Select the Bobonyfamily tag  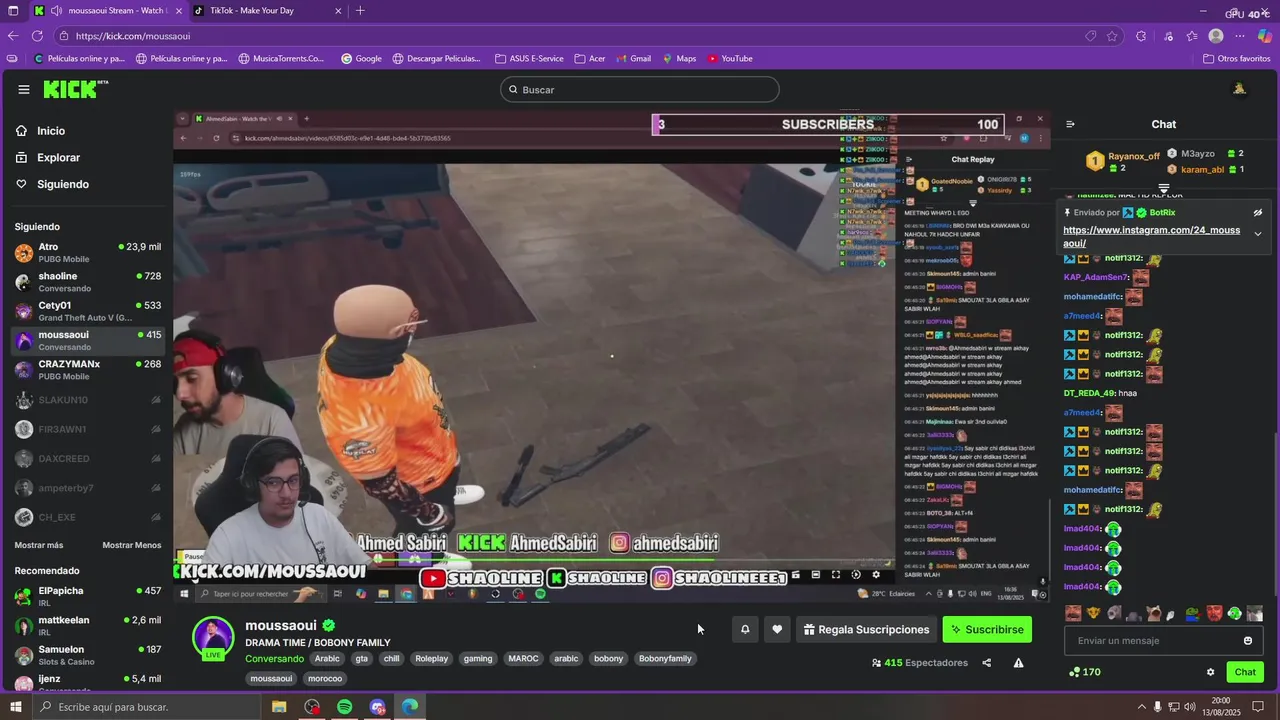coord(665,659)
